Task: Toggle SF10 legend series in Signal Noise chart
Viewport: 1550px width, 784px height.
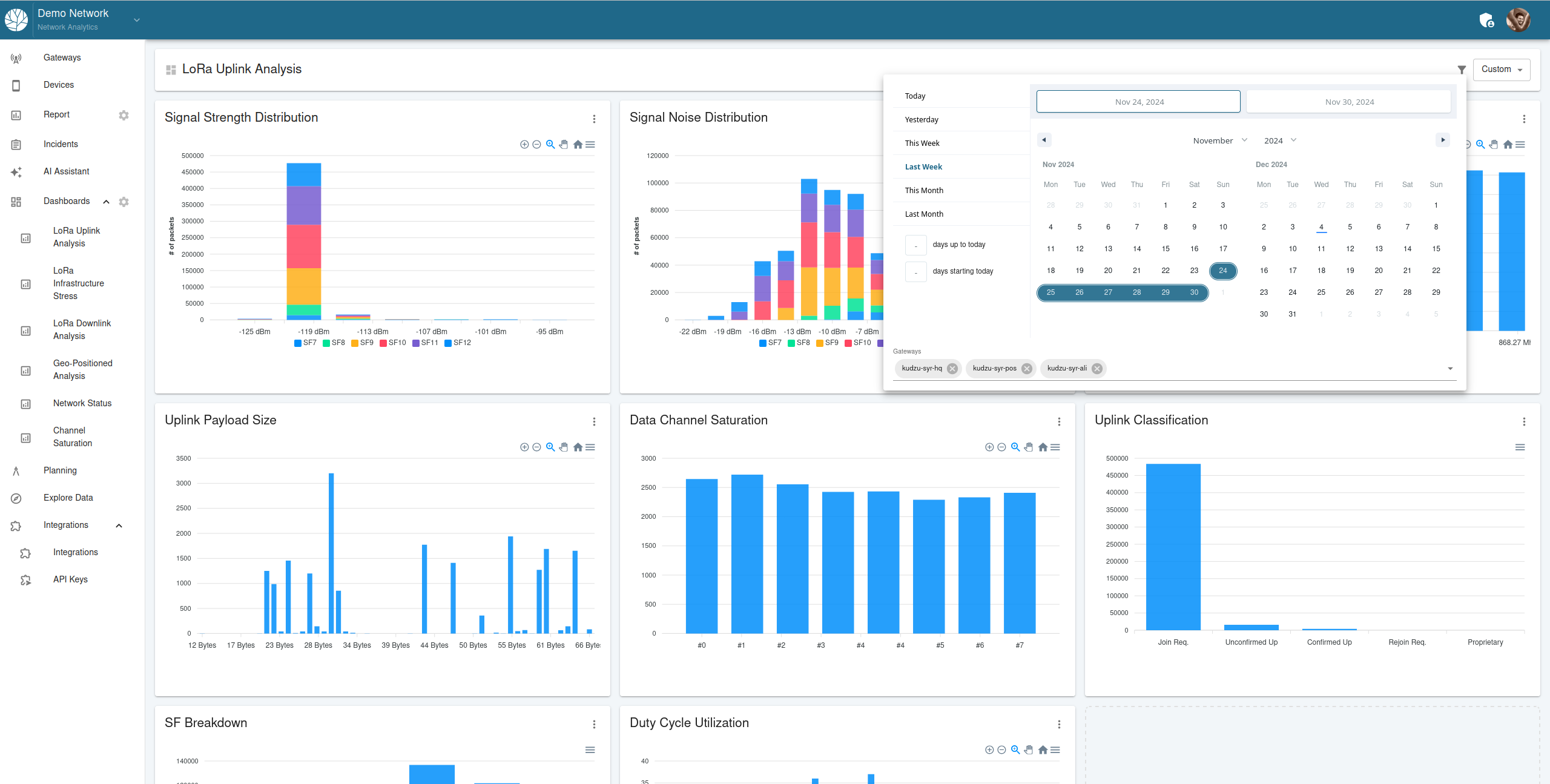Action: click(858, 343)
